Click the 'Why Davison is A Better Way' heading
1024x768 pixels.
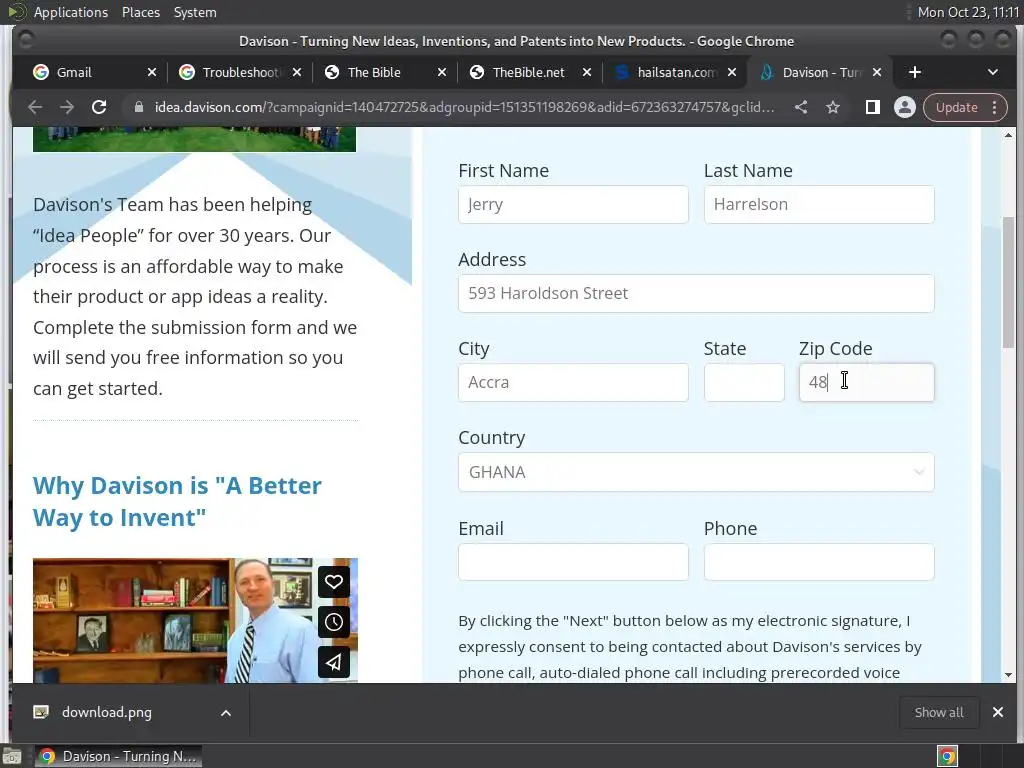pos(177,502)
